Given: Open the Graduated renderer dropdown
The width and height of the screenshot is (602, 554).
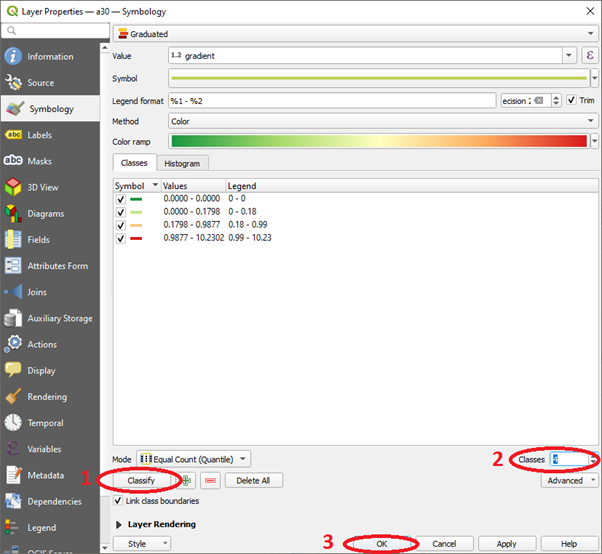Looking at the screenshot, I should click(x=354, y=33).
